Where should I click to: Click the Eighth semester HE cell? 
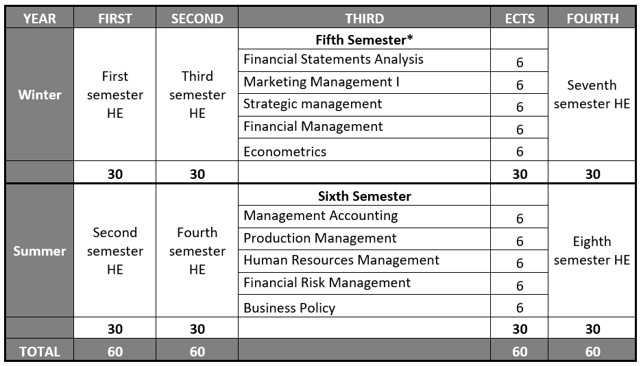click(x=592, y=251)
